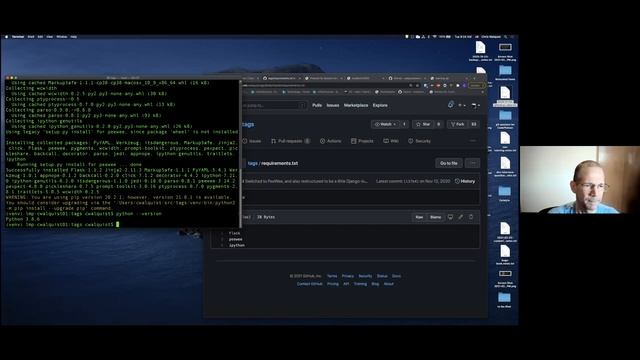Switch to the Projects repository tab
This screenshot has width=640, height=360.
[362, 141]
